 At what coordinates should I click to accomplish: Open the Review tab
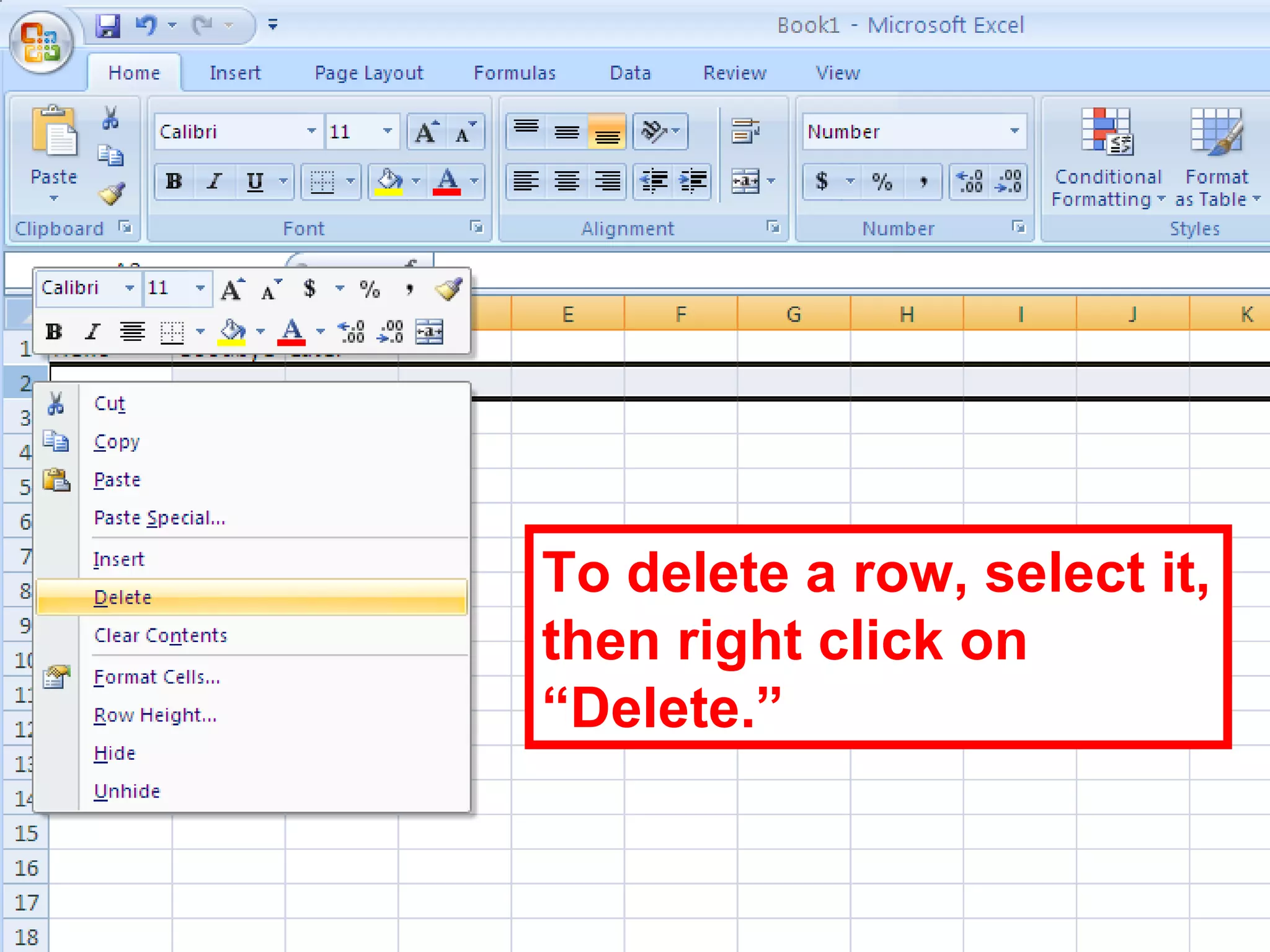click(735, 73)
